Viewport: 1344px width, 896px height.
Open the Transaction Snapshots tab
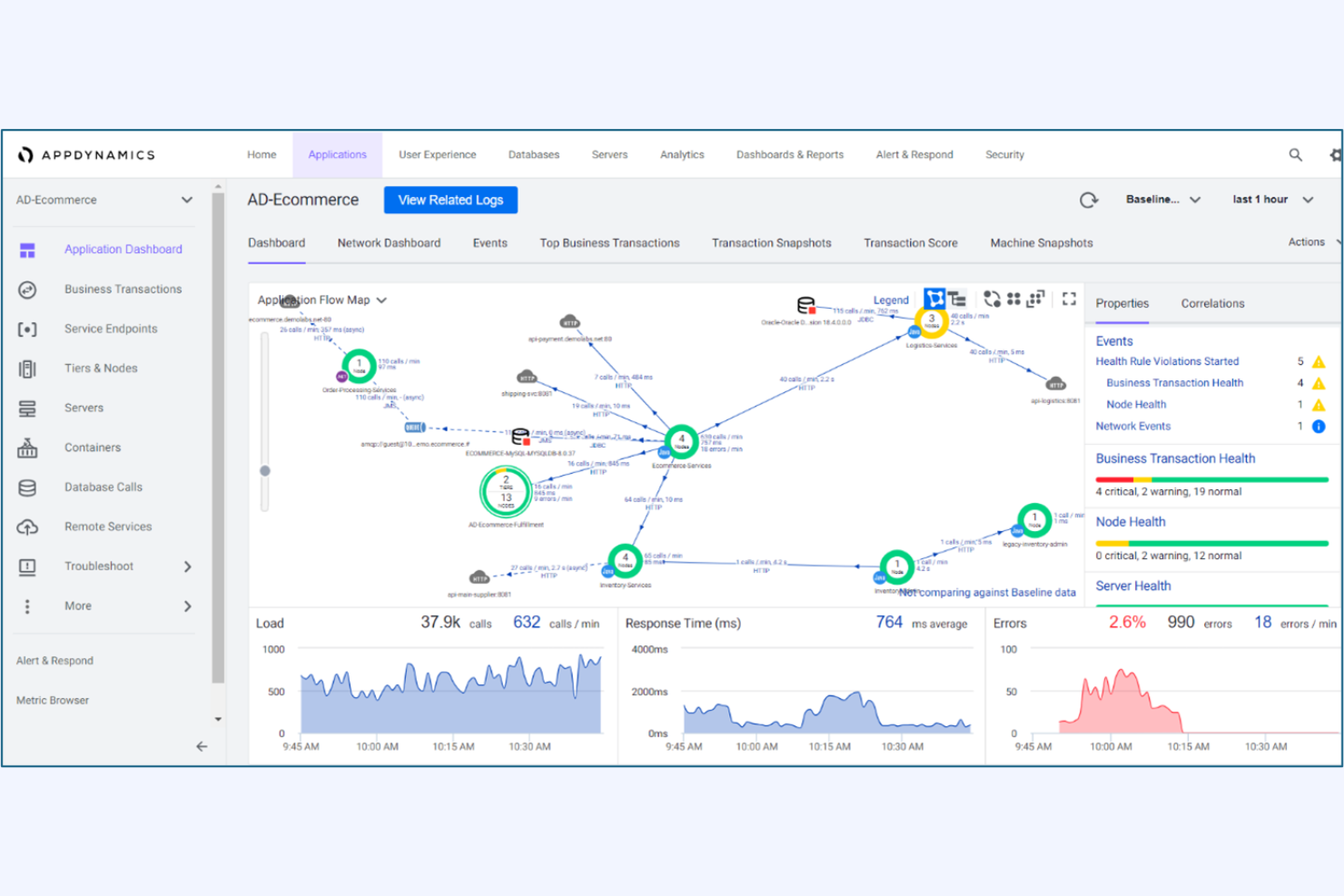click(x=771, y=242)
